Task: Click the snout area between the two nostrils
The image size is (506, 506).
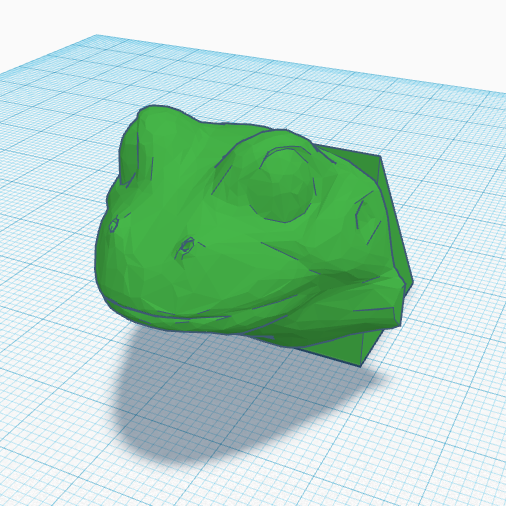Action: (150, 230)
